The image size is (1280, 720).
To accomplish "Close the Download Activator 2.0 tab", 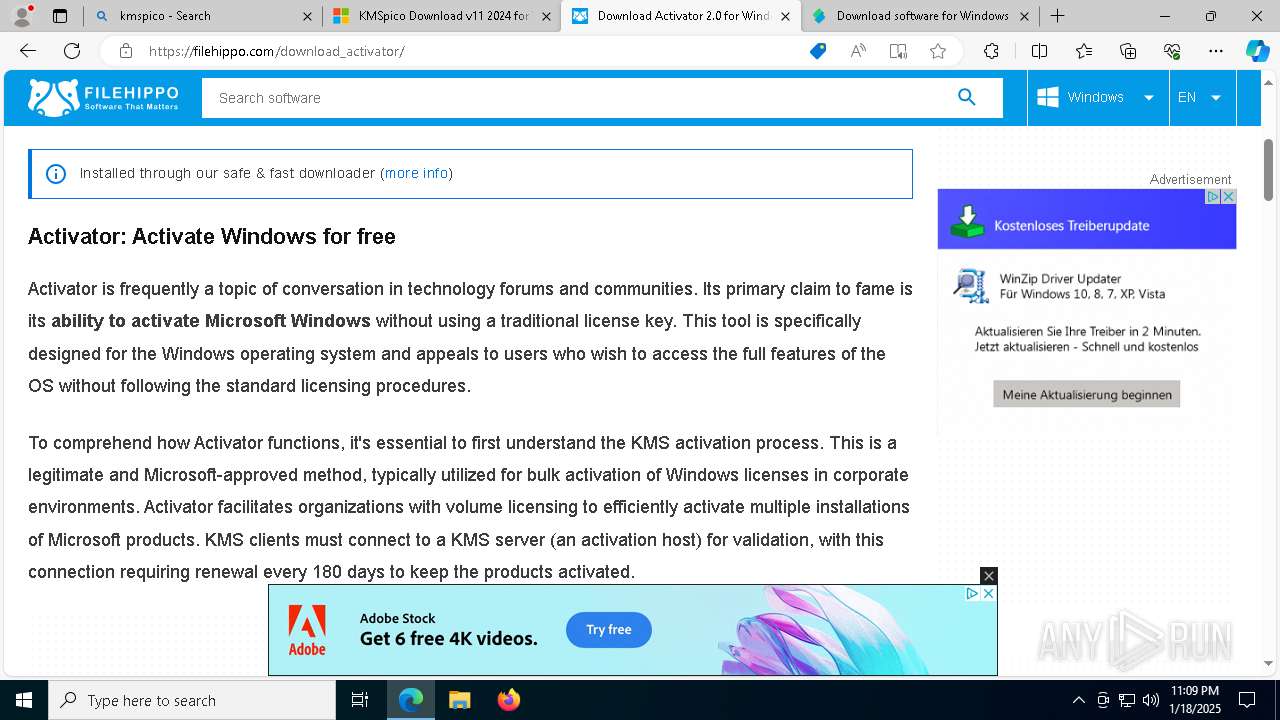I will coord(786,16).
